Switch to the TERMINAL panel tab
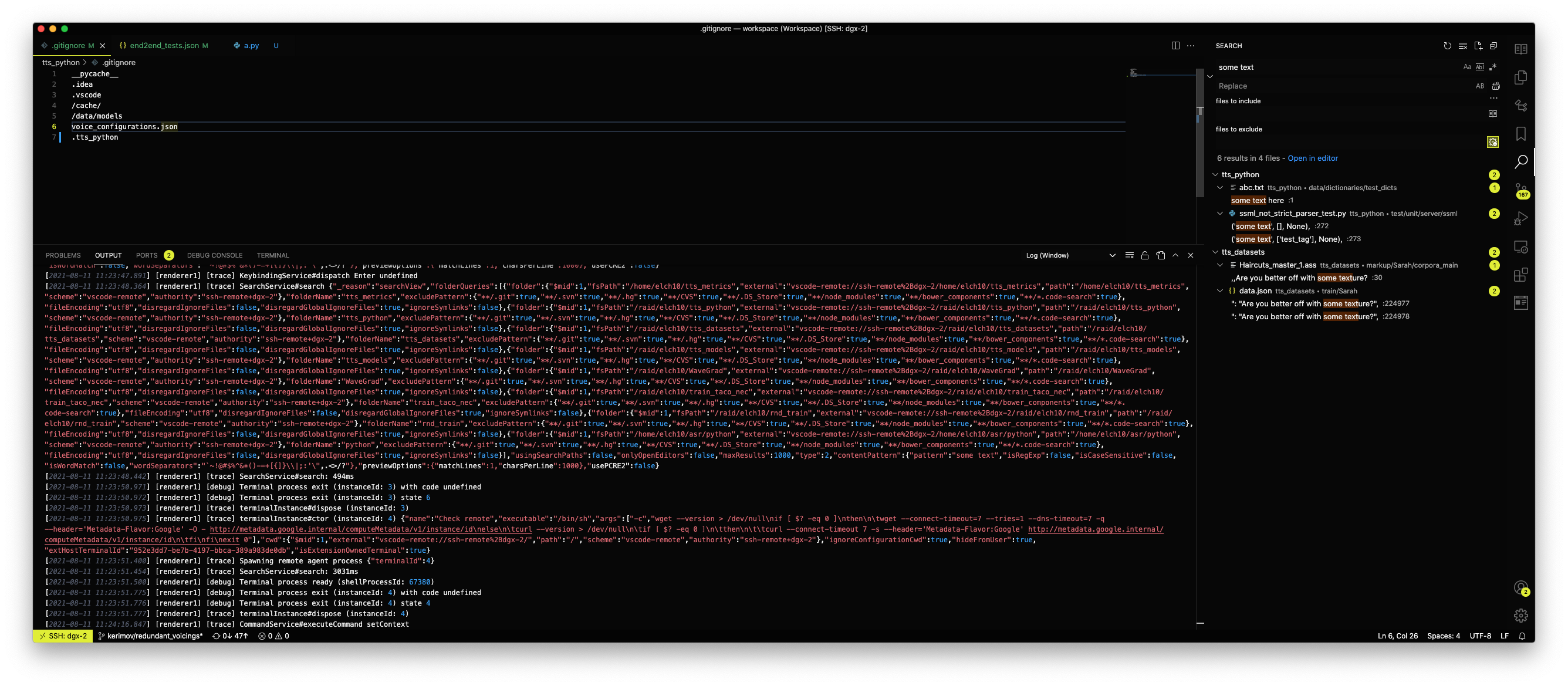Image resolution: width=1568 pixels, height=686 pixels. [273, 256]
